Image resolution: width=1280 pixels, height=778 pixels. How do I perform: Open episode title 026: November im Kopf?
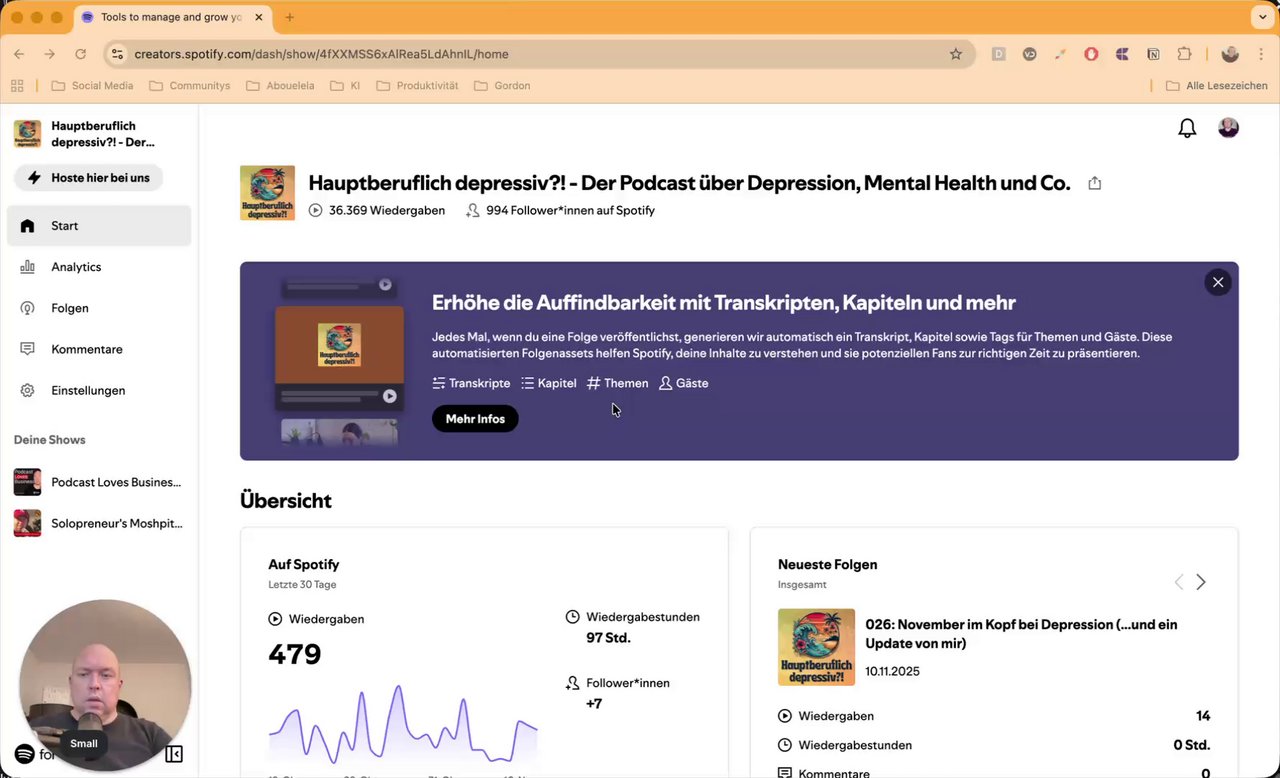point(1021,634)
